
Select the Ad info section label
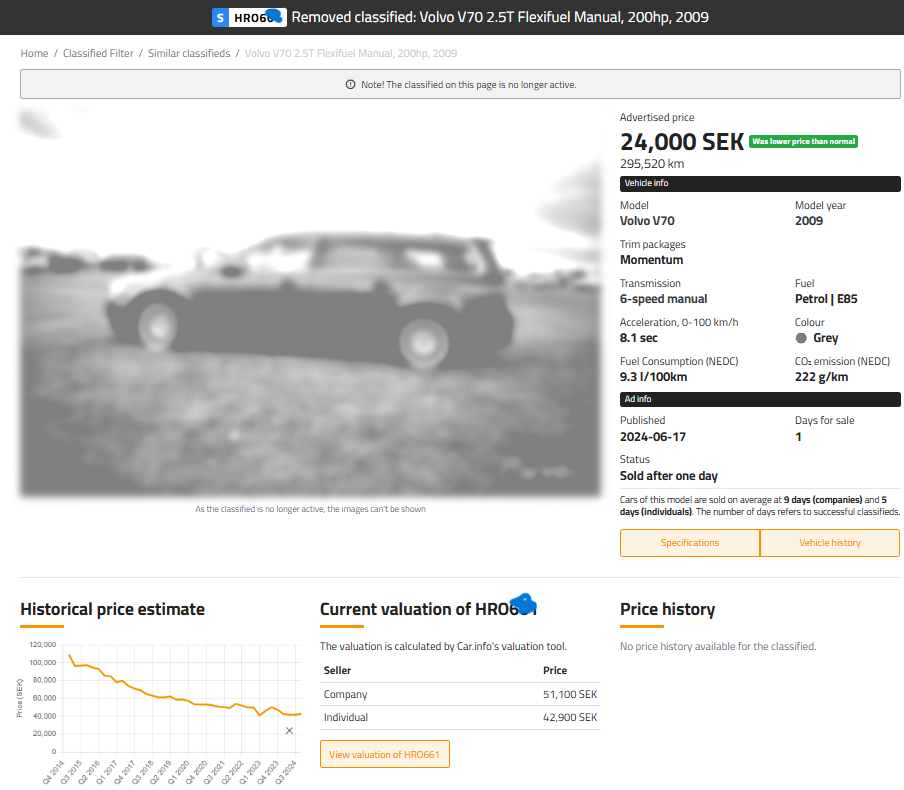(x=638, y=399)
